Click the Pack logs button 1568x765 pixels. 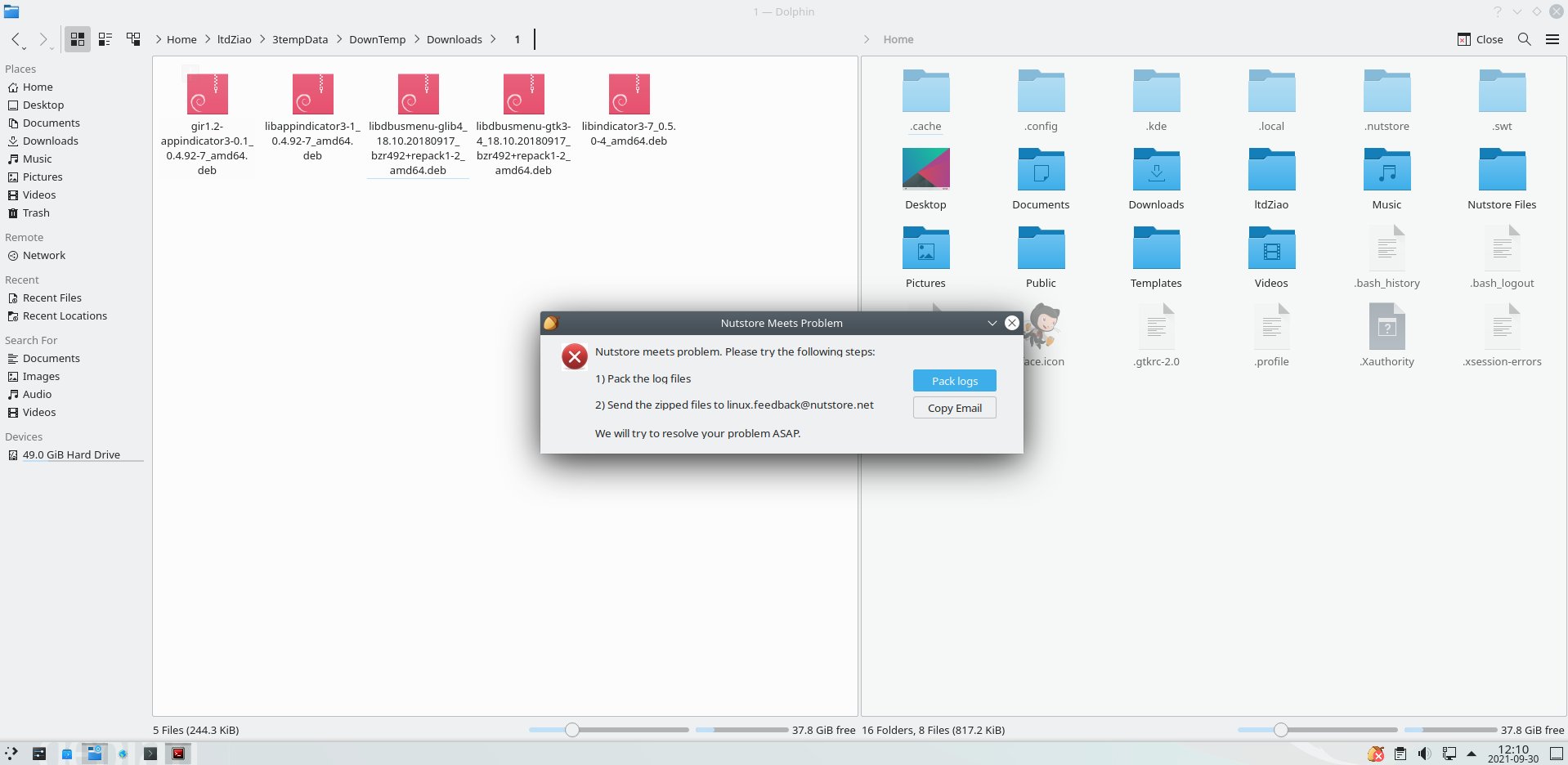(954, 381)
